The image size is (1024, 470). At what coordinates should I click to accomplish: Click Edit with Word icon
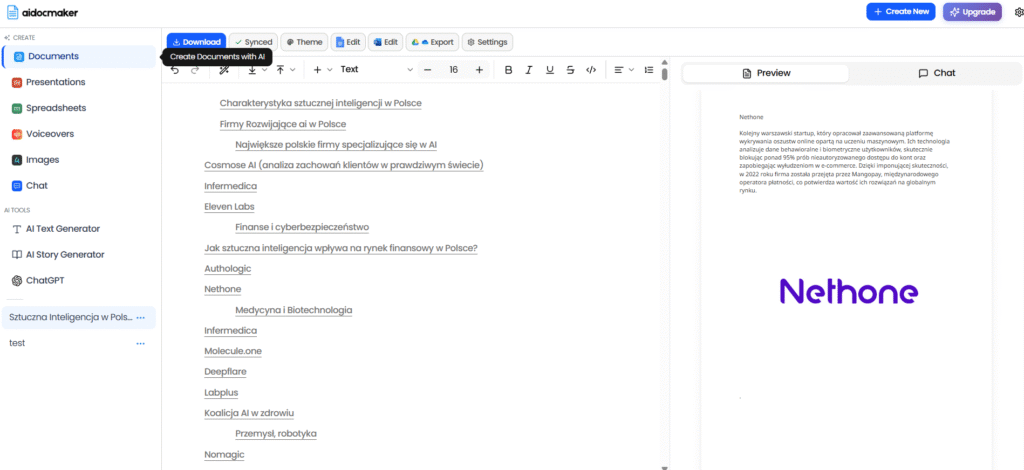pyautogui.click(x=385, y=42)
